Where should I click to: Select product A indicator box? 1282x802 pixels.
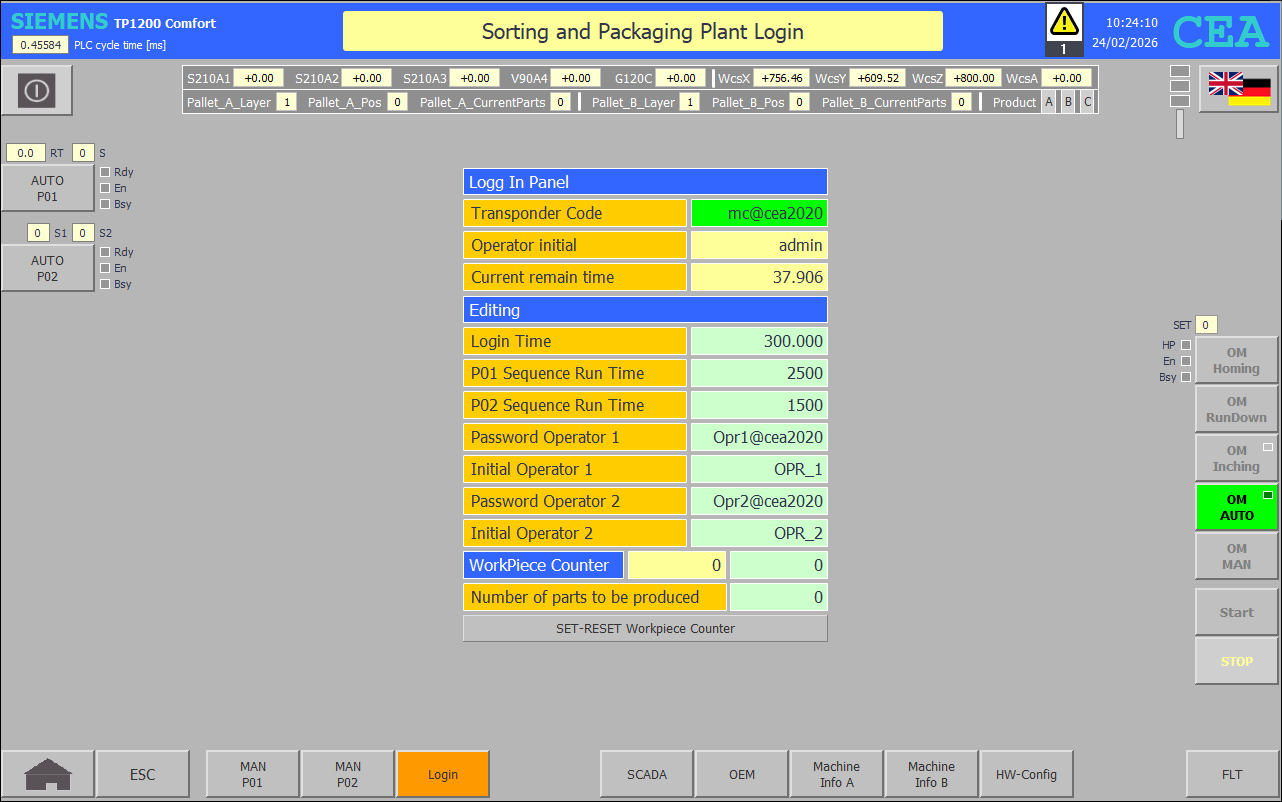pos(1048,102)
